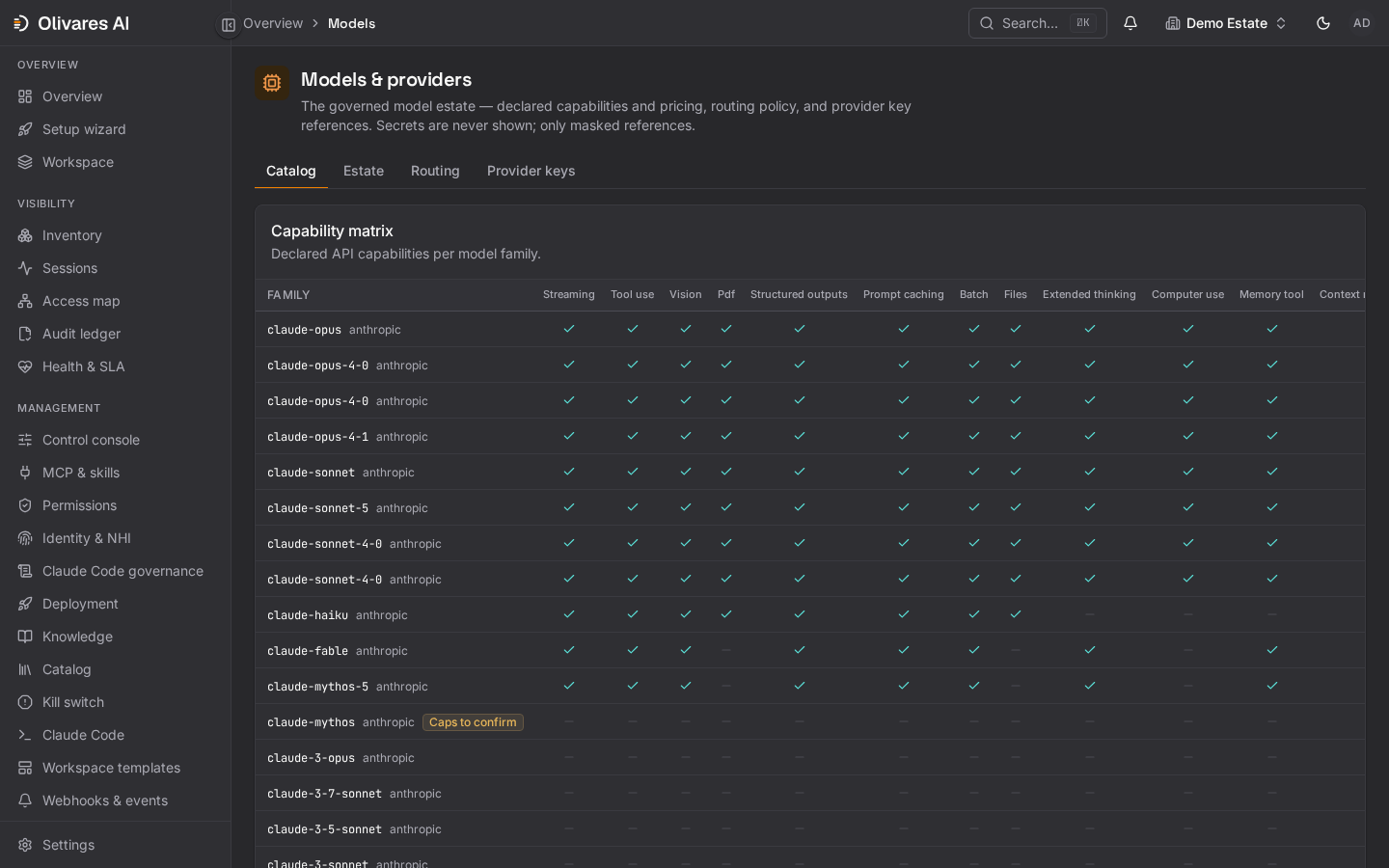Open Settings via its gear icon
Viewport: 1389px width, 868px height.
tap(25, 845)
